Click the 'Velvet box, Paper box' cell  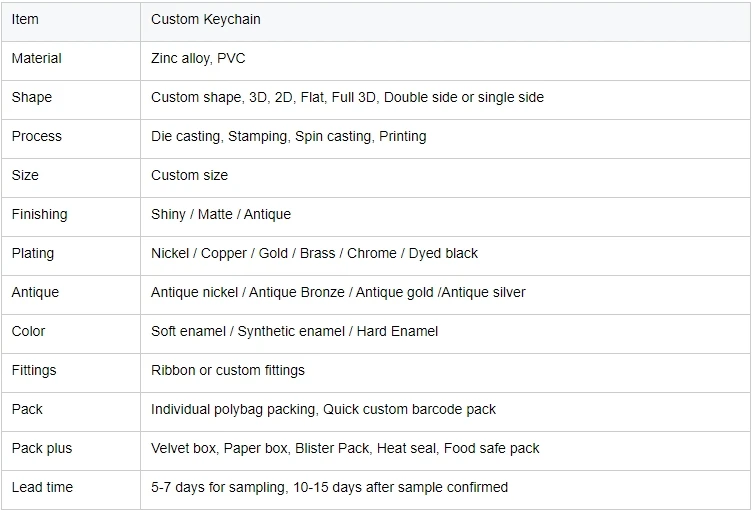(345, 449)
